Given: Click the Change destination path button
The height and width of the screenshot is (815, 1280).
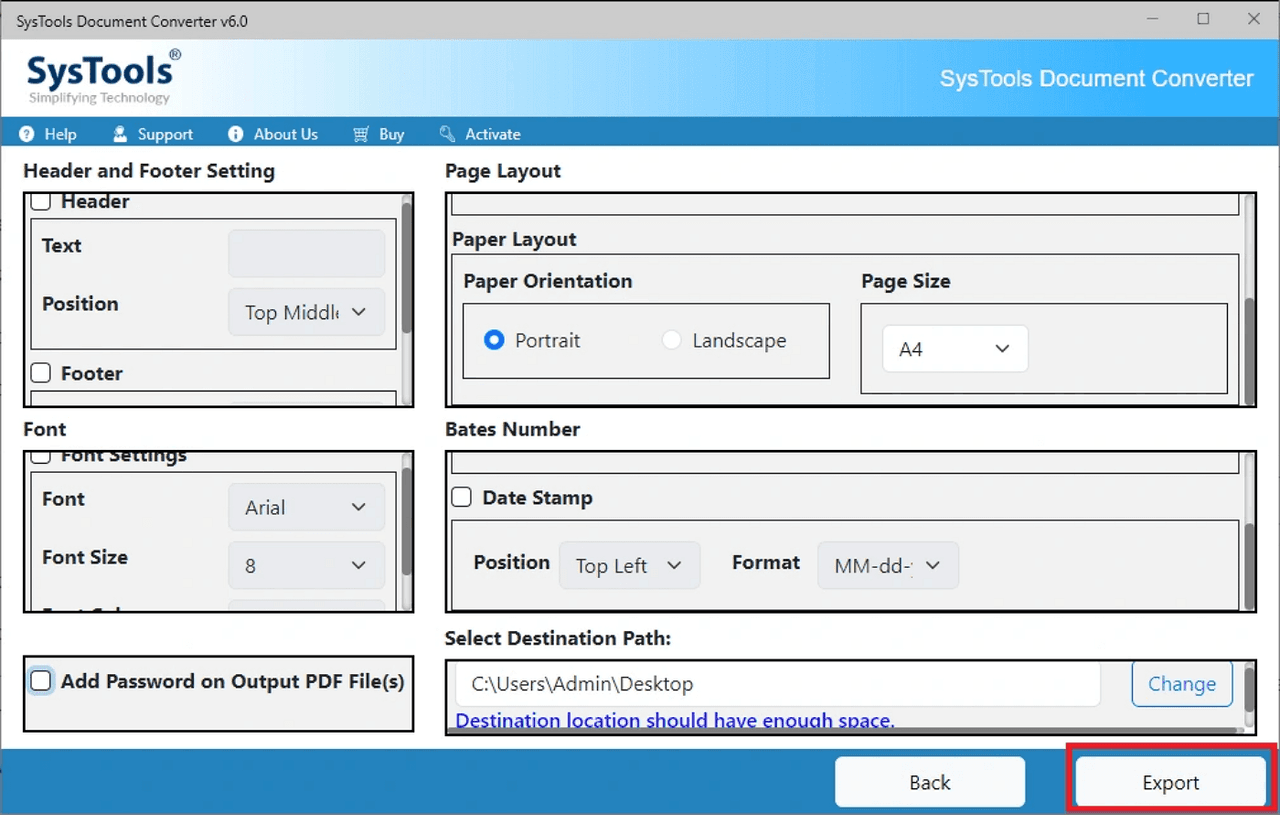Looking at the screenshot, I should tap(1181, 684).
